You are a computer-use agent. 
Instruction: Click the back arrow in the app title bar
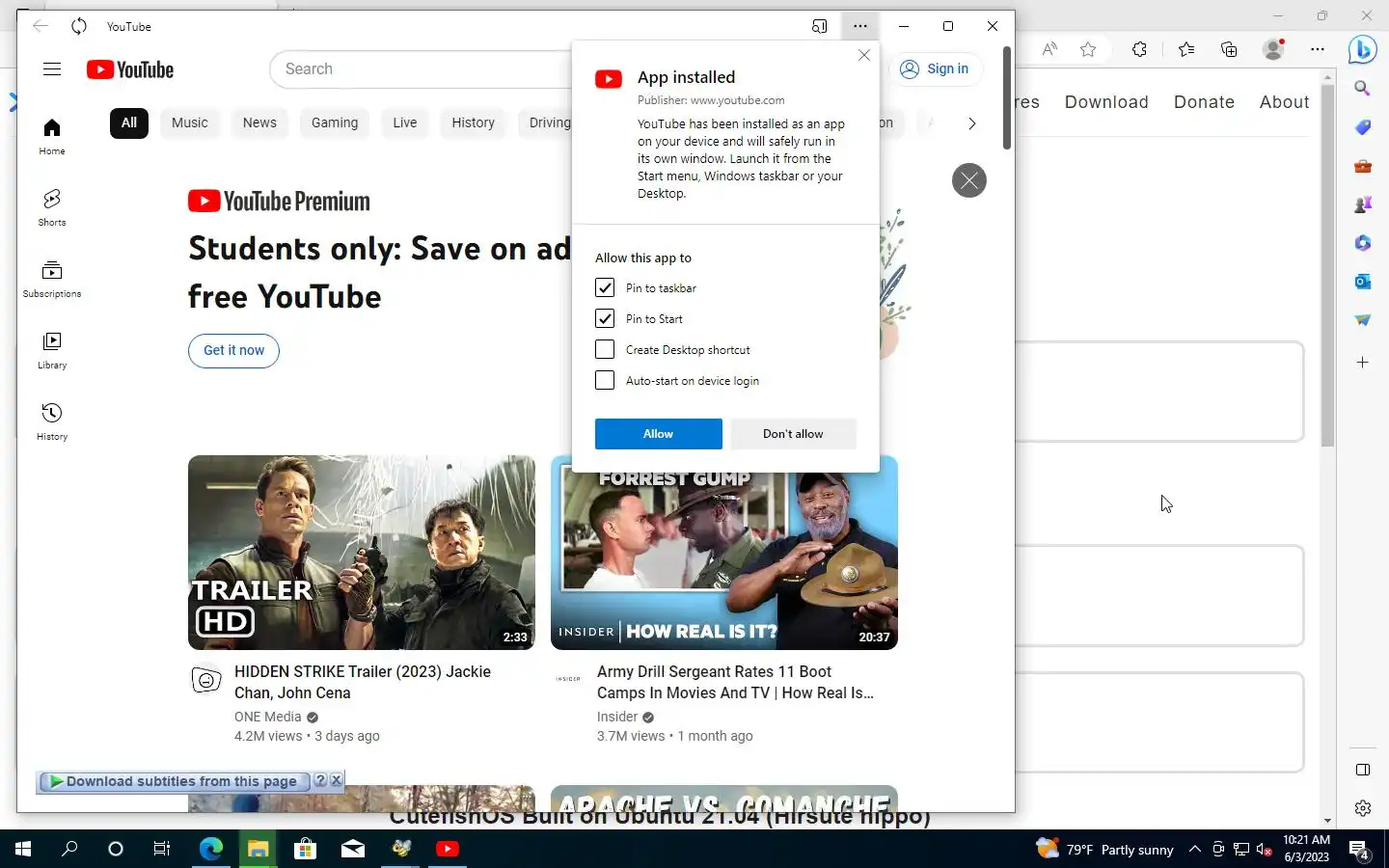[x=40, y=26]
